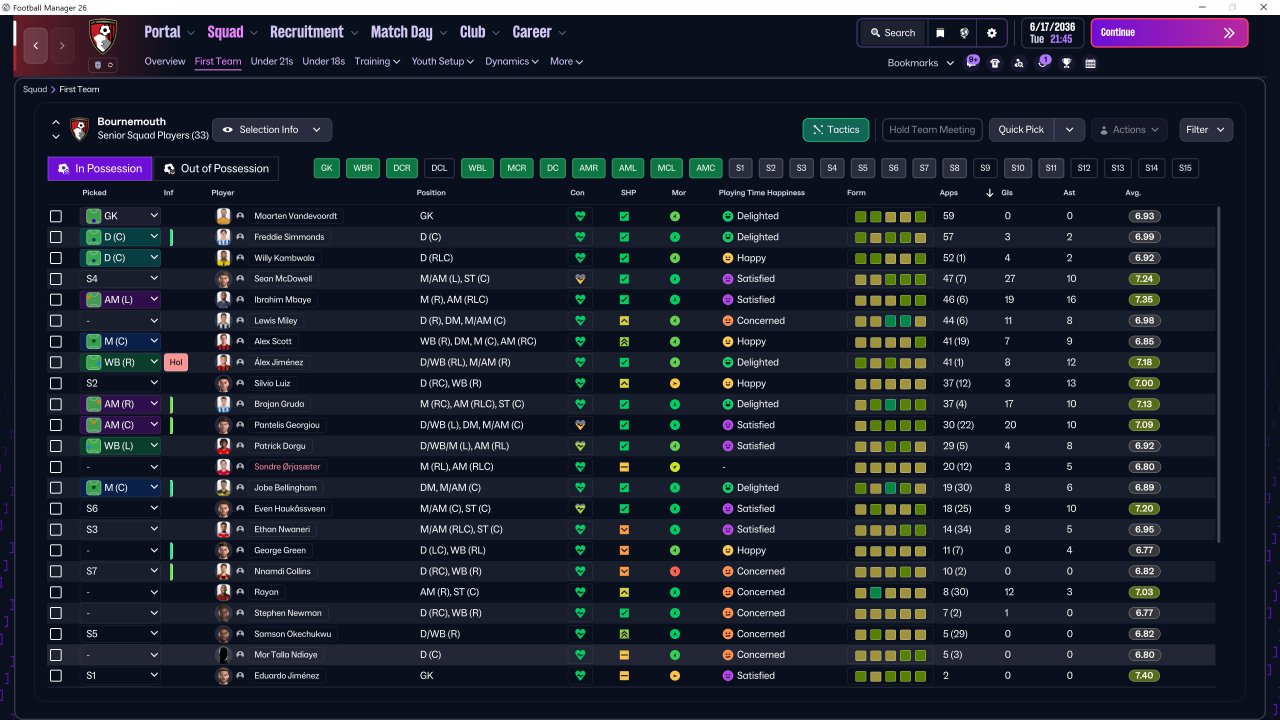This screenshot has width=1280, height=720.
Task: Click the globe icon in top bar
Action: (965, 33)
